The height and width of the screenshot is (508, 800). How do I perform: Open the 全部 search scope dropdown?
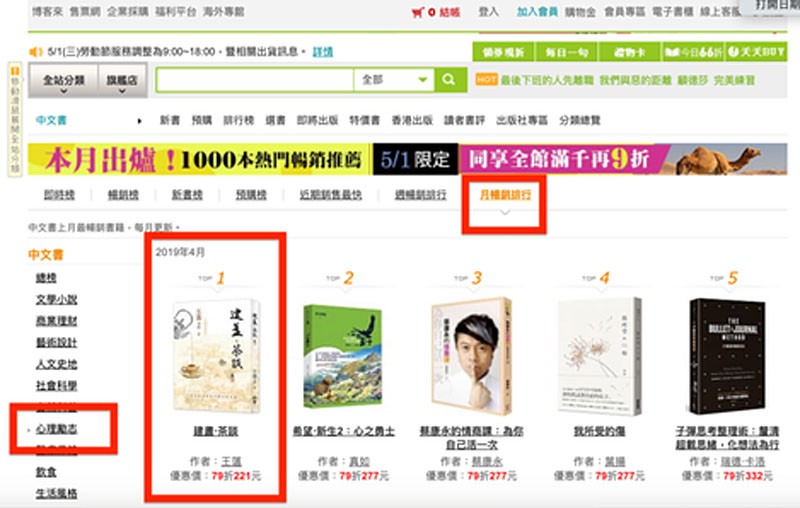pyautogui.click(x=394, y=80)
